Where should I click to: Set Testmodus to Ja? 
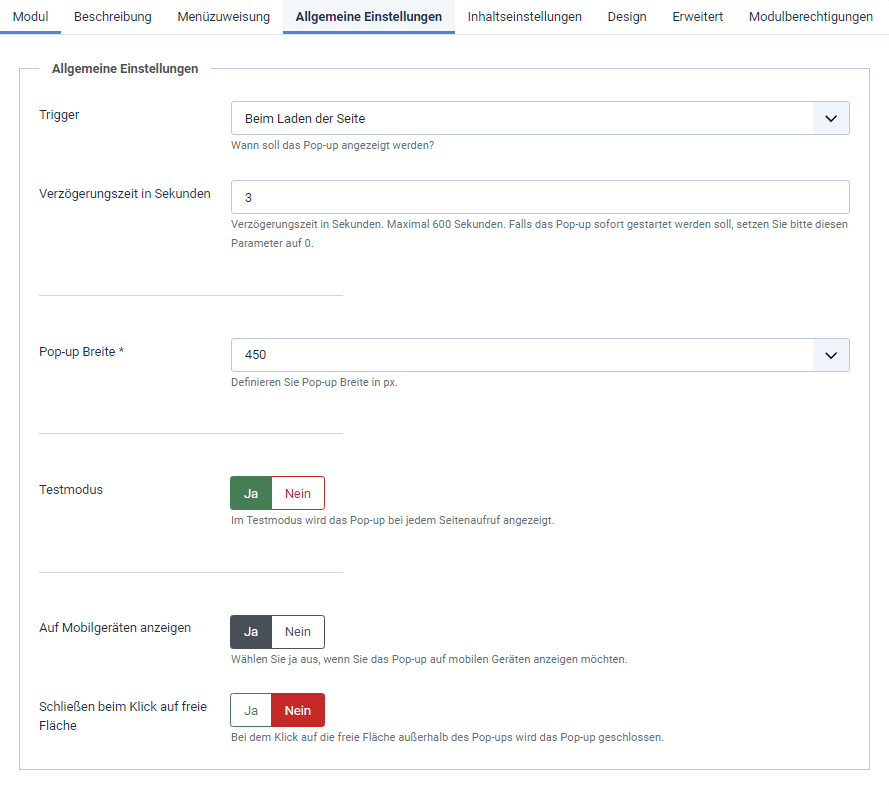(251, 493)
